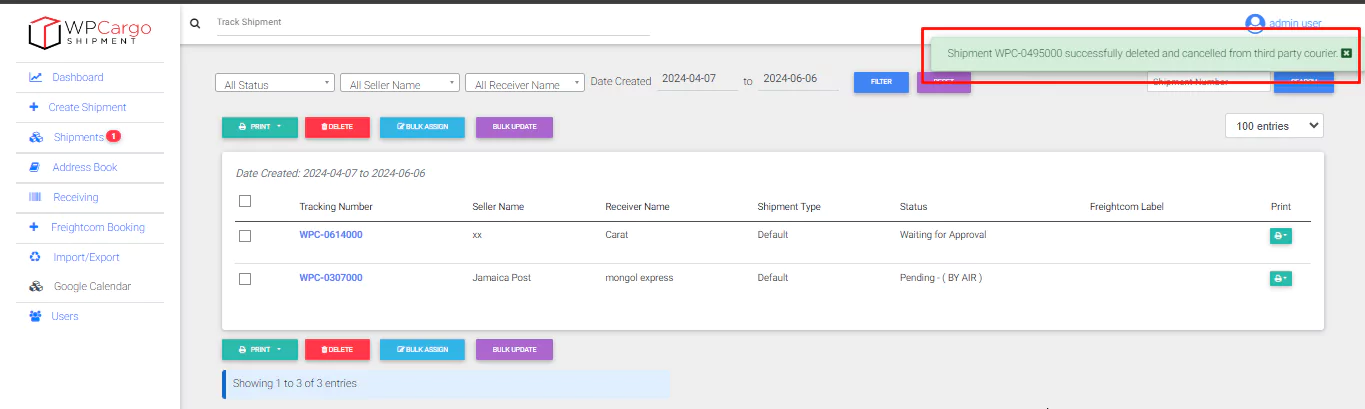Image resolution: width=1365 pixels, height=409 pixels.
Task: Open the All Seller Name dropdown
Action: pos(400,83)
